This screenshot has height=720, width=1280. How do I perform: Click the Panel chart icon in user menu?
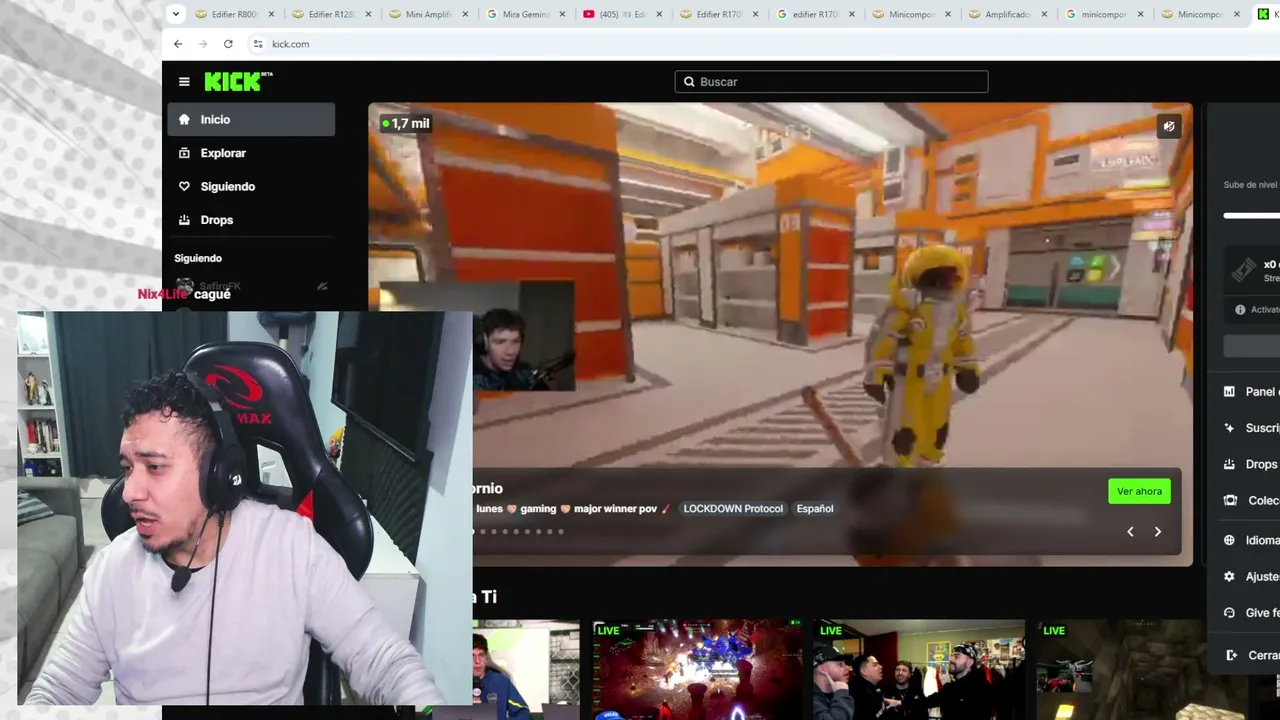coord(1229,391)
